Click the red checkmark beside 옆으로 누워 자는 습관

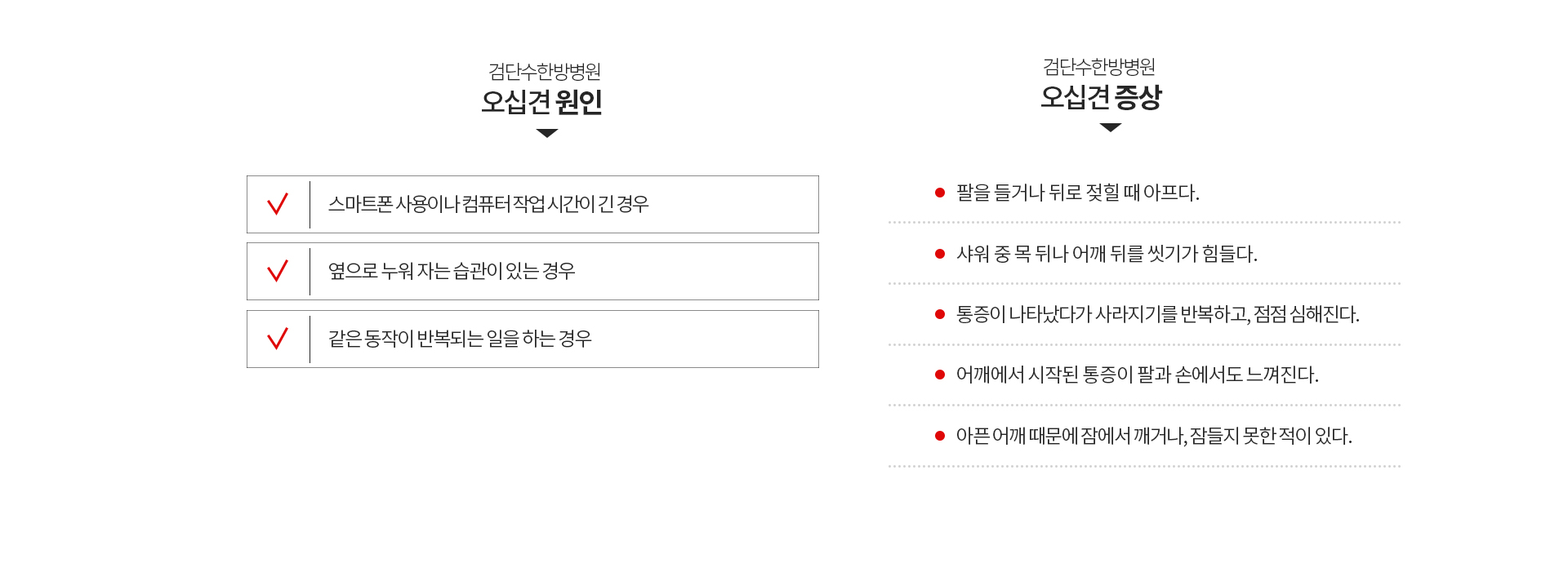coord(278,271)
